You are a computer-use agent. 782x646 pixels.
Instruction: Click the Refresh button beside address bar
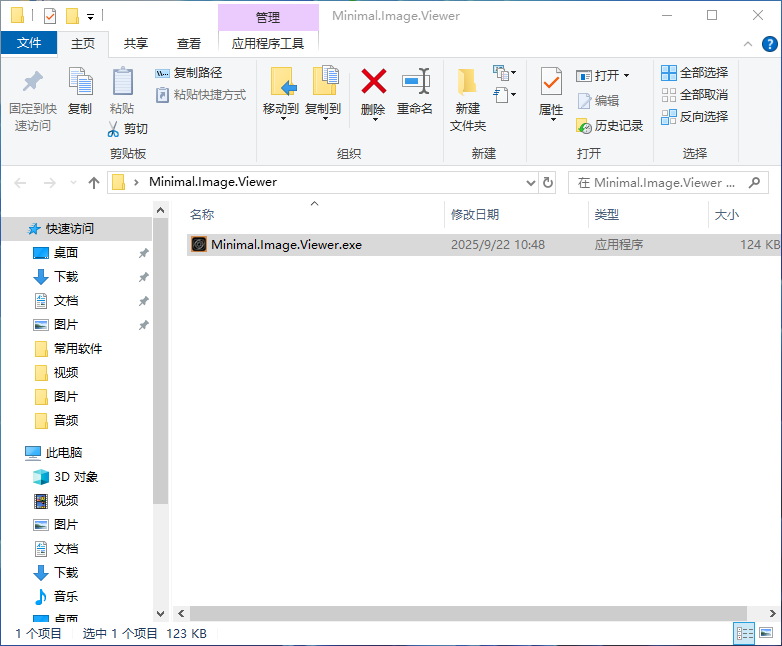[x=548, y=183]
